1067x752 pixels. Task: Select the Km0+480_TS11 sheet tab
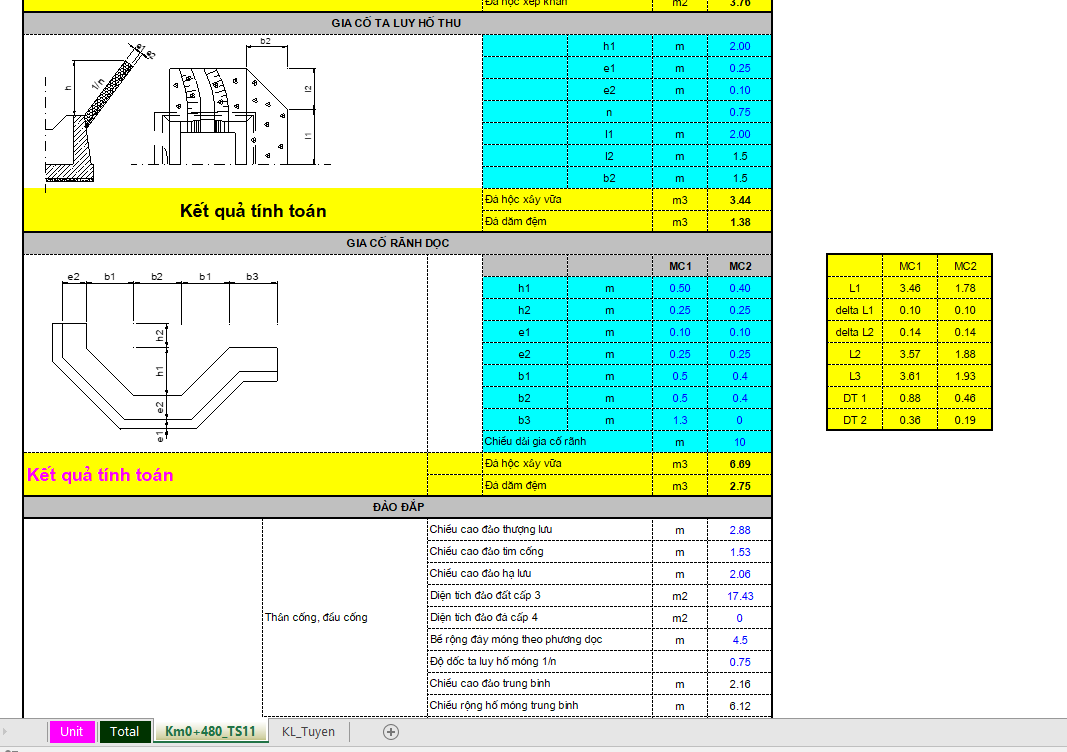(x=210, y=731)
